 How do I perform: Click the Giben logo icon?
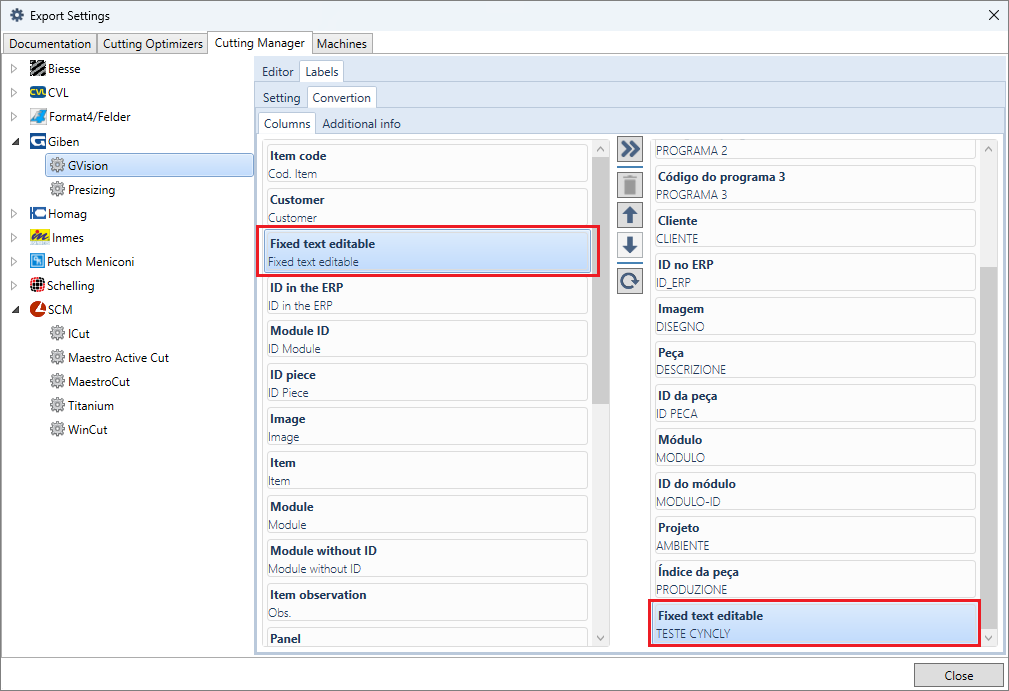[38, 141]
